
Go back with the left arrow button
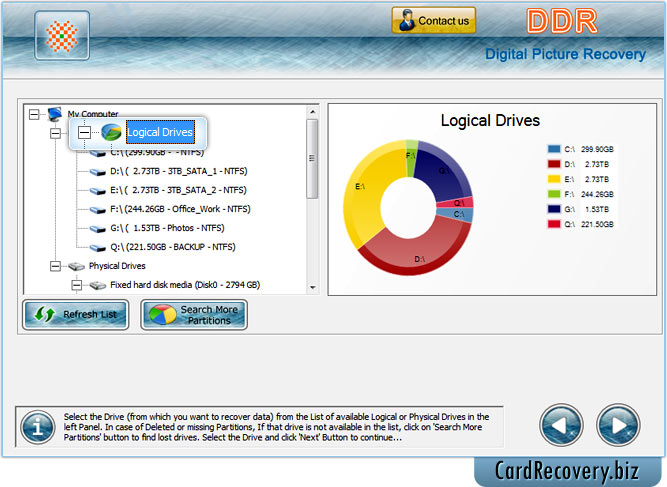pos(561,425)
